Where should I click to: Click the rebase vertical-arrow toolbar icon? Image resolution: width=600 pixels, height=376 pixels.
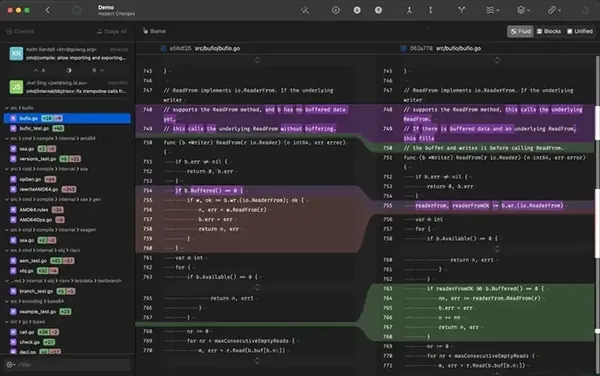(430, 10)
